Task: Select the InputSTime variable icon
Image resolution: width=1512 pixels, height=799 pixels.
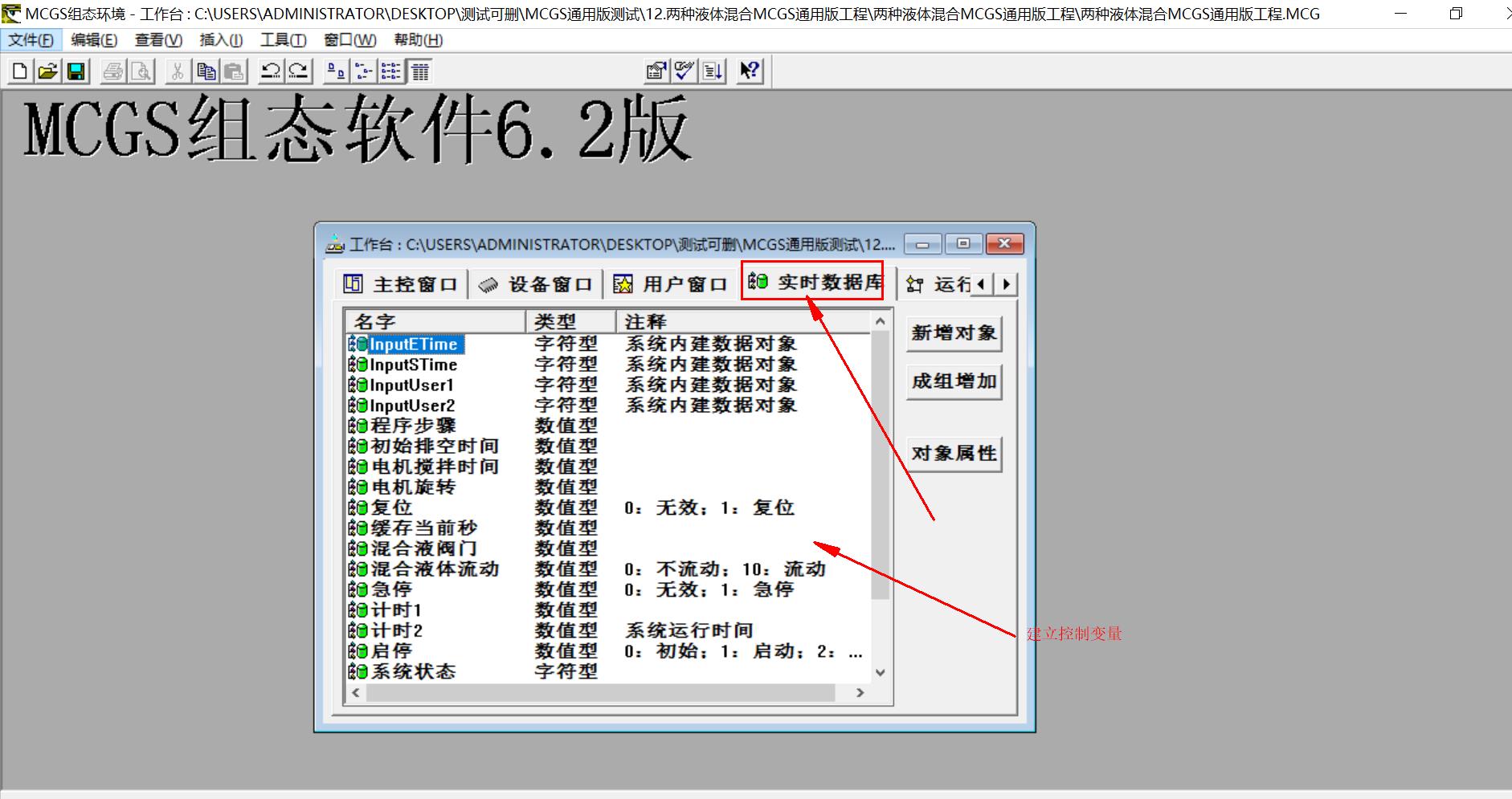Action: click(359, 364)
